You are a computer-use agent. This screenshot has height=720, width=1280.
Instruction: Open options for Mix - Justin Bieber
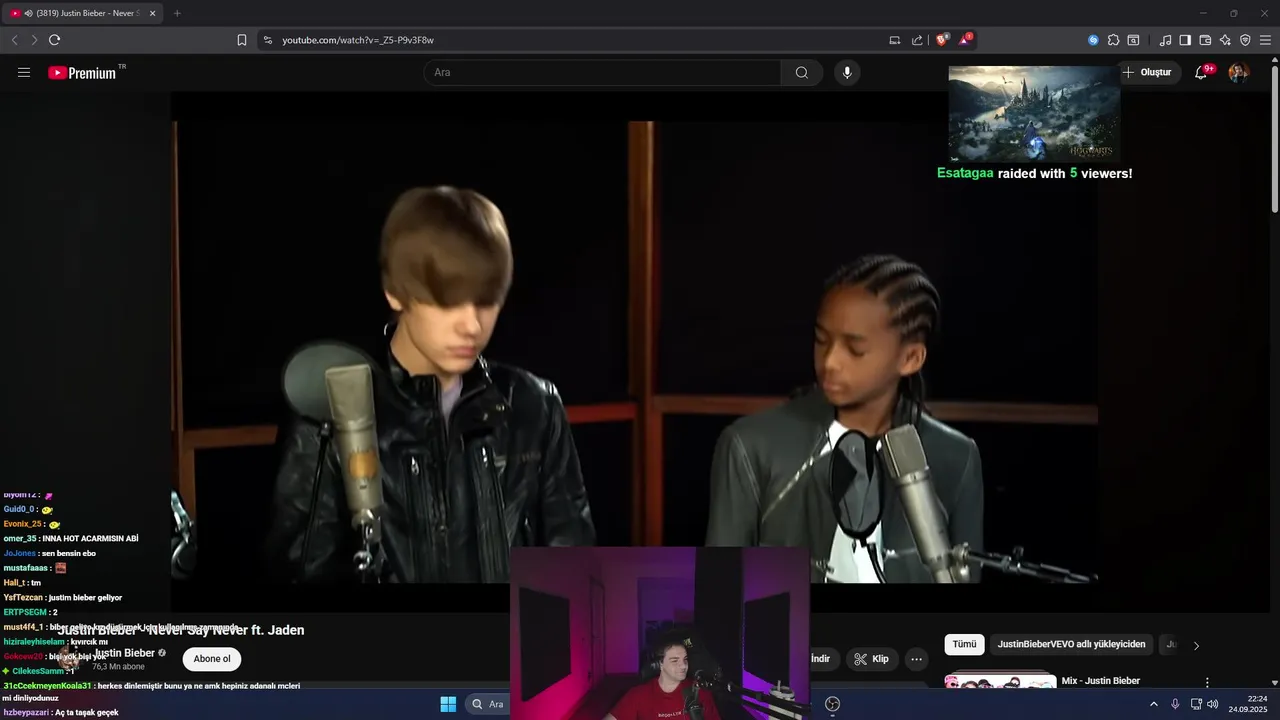(x=1207, y=682)
